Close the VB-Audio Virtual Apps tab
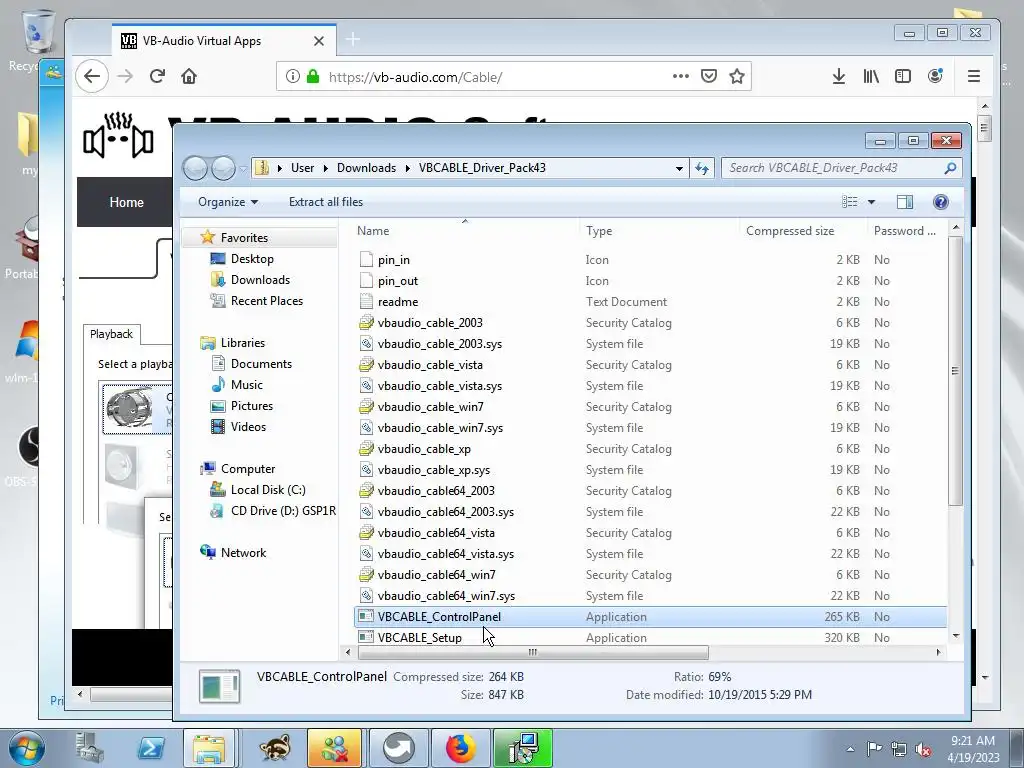The height and width of the screenshot is (768, 1024). [319, 41]
